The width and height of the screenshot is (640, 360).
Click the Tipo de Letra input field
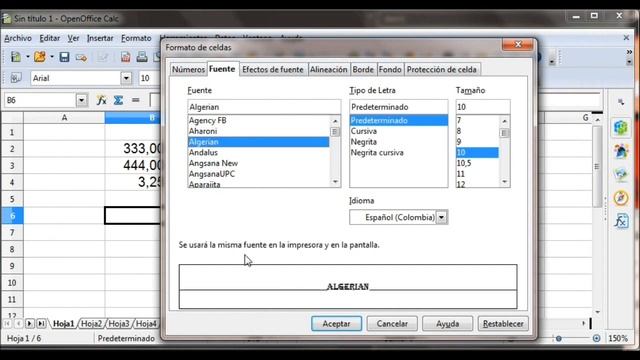pos(398,107)
